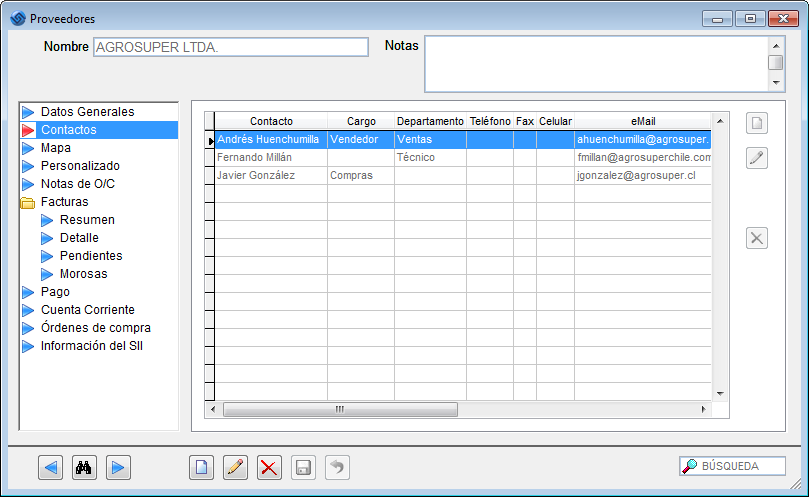This screenshot has height=497, width=809.
Task: Click the Compras cargo cell
Action: pyautogui.click(x=361, y=175)
